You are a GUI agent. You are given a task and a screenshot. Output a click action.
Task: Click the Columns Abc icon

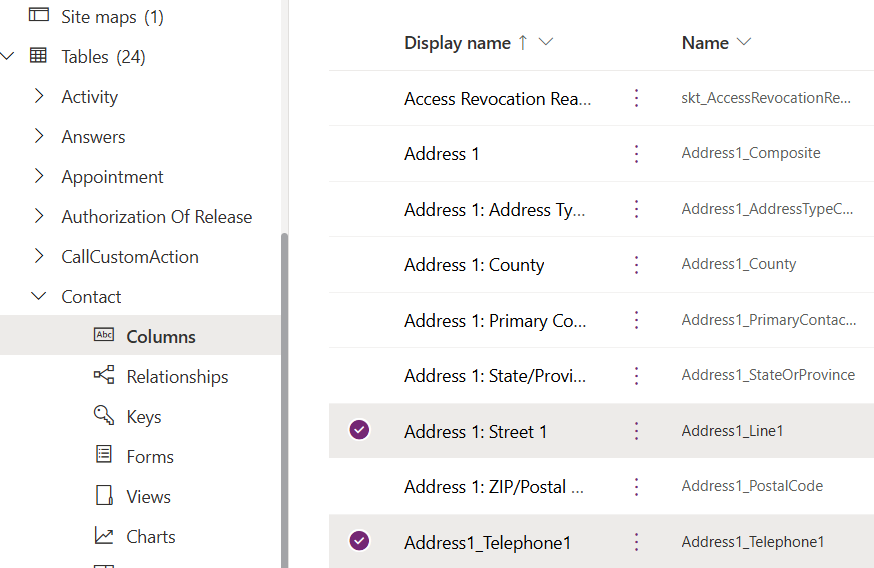(x=104, y=336)
